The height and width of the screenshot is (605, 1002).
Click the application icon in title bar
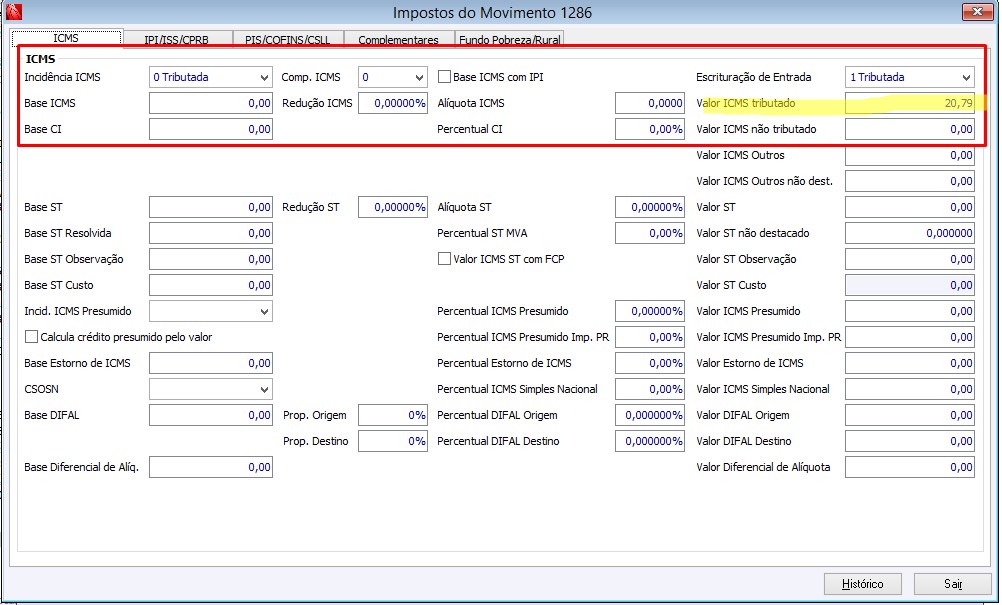click(13, 11)
